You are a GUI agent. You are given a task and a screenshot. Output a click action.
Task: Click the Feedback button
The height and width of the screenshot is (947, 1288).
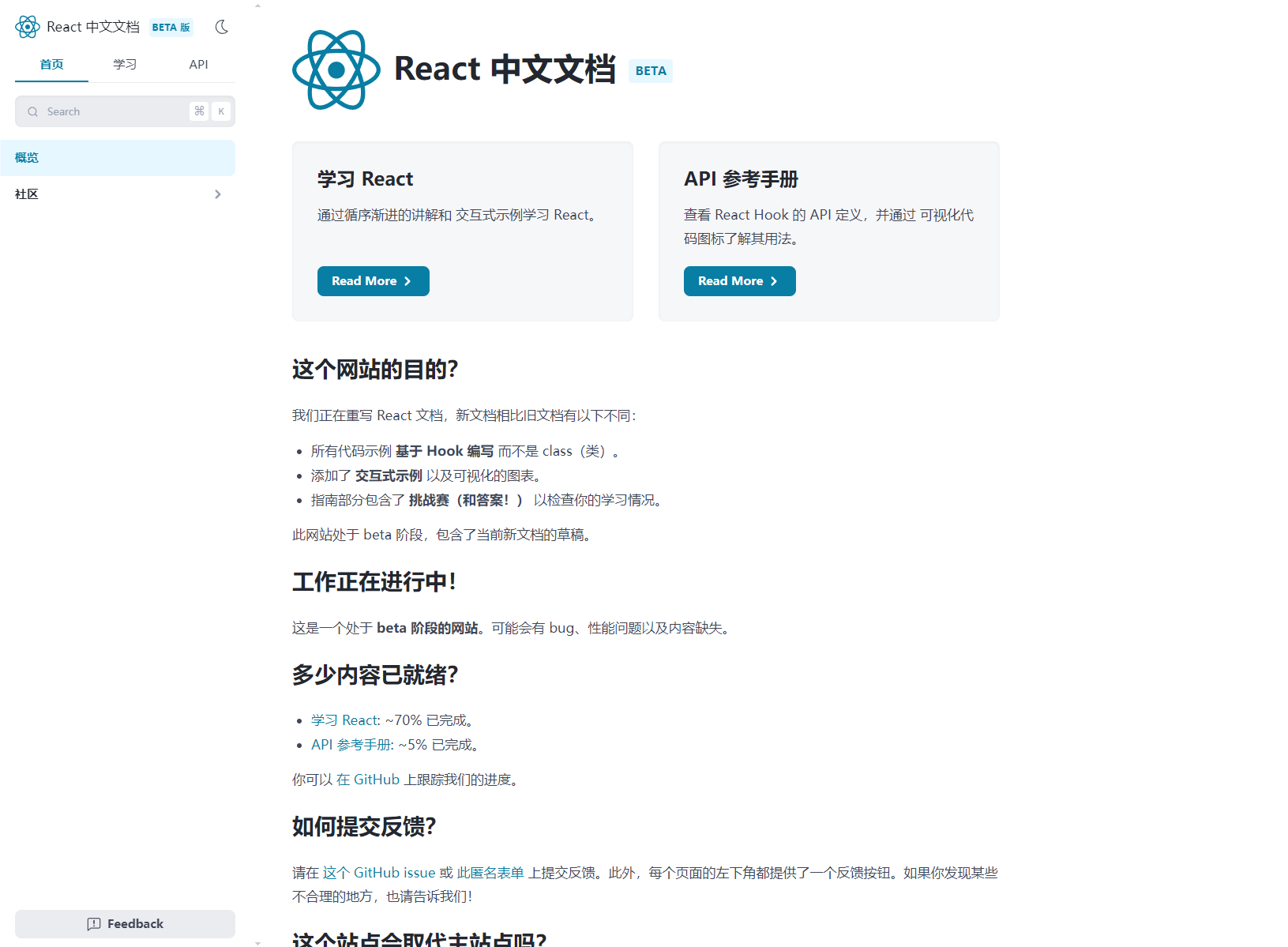click(125, 924)
